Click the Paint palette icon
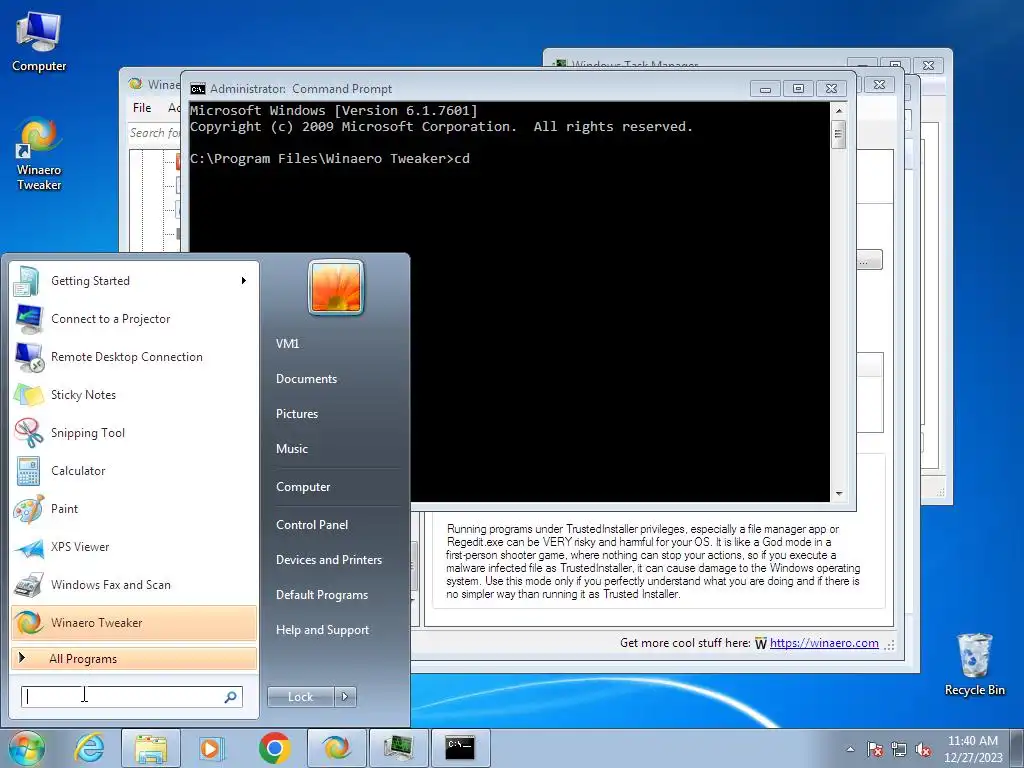Viewport: 1024px width, 768px height. point(27,509)
